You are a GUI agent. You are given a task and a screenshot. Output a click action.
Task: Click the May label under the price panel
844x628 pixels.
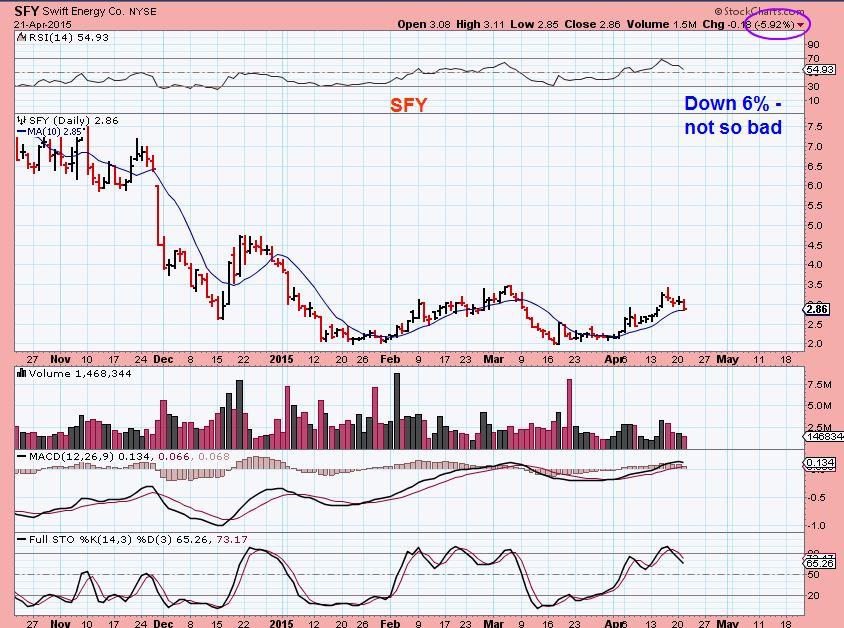coord(727,359)
